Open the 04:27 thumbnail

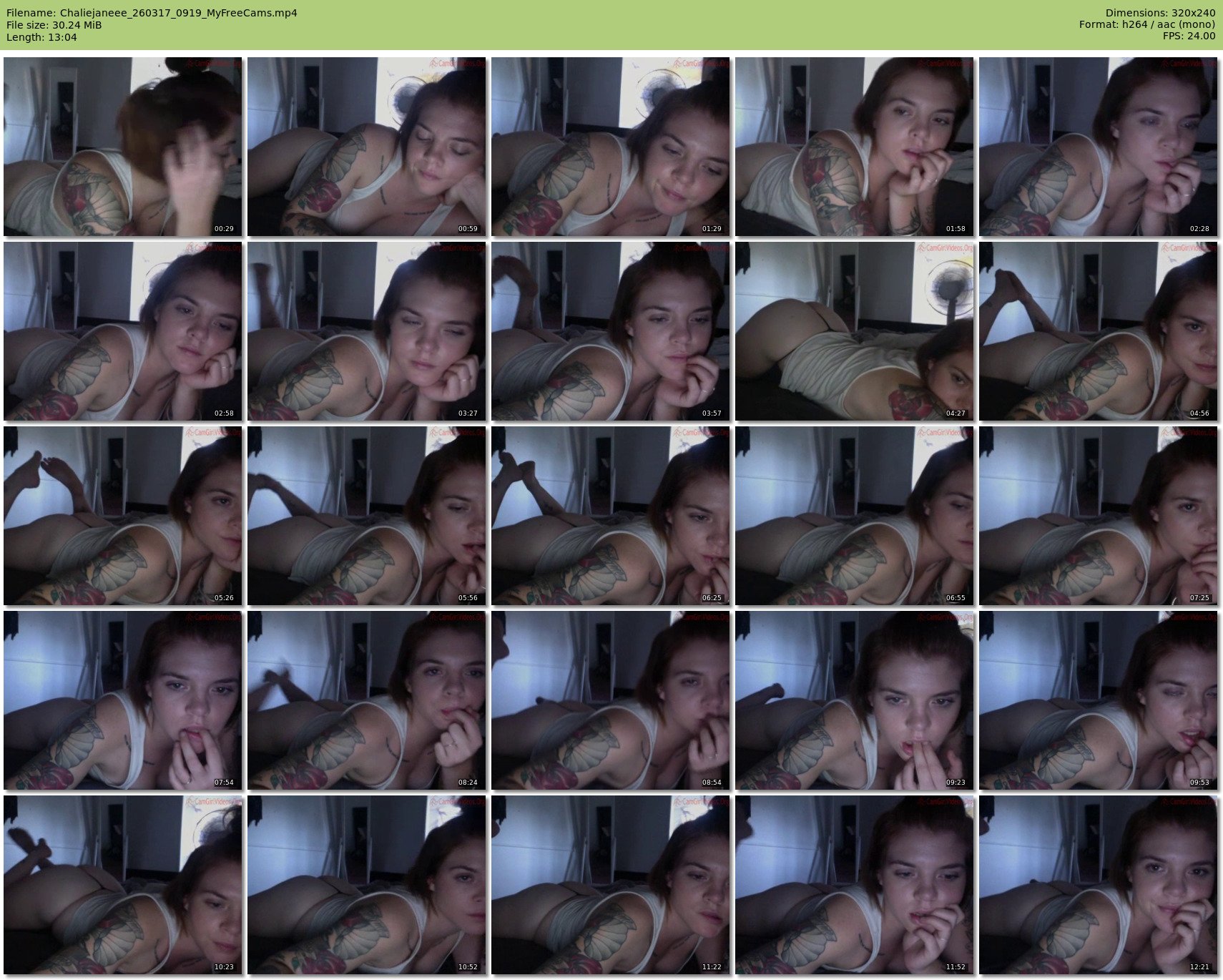(854, 331)
